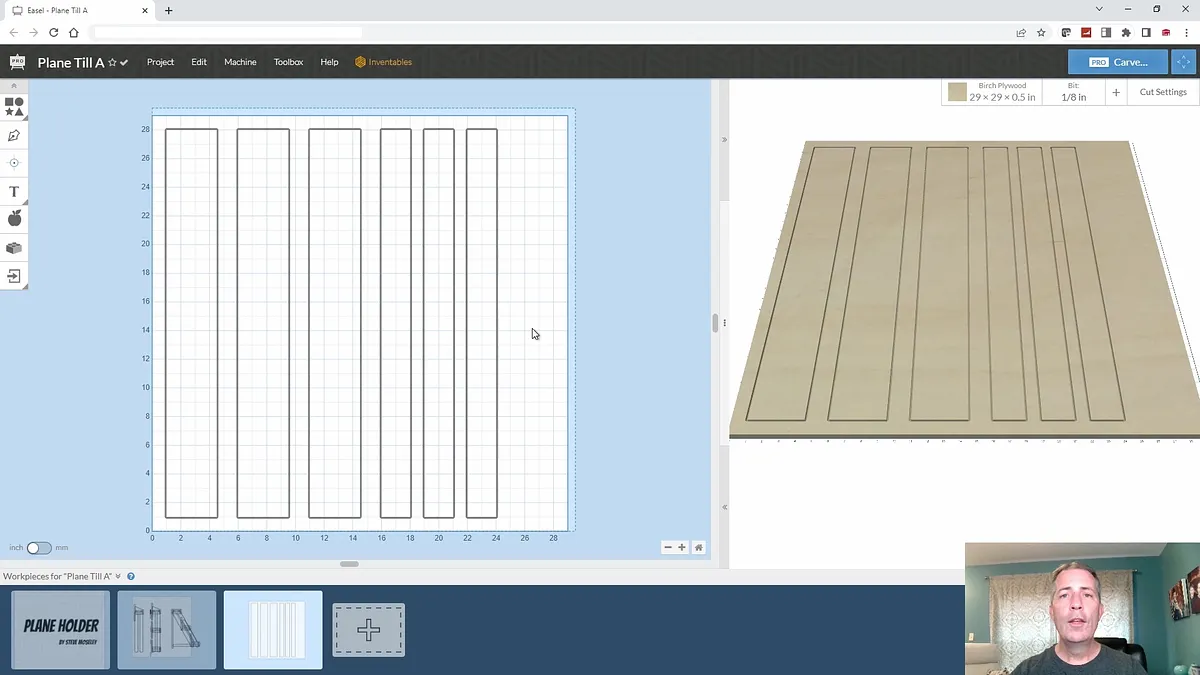
Task: Click the Carve button
Action: pyautogui.click(x=1118, y=62)
